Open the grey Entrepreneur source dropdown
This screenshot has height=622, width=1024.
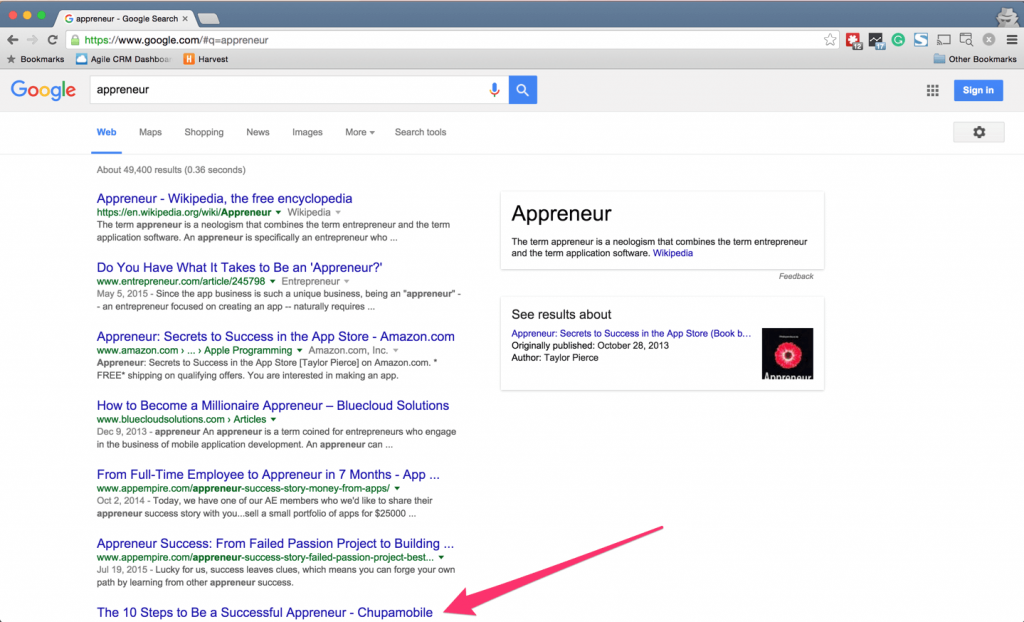[347, 282]
